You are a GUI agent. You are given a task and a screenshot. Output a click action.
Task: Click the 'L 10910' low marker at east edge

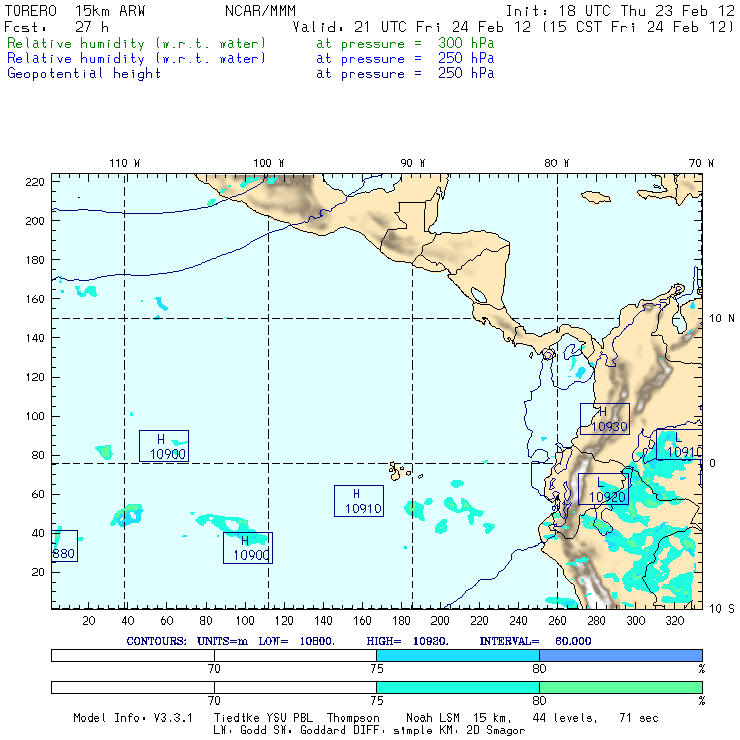coord(679,445)
